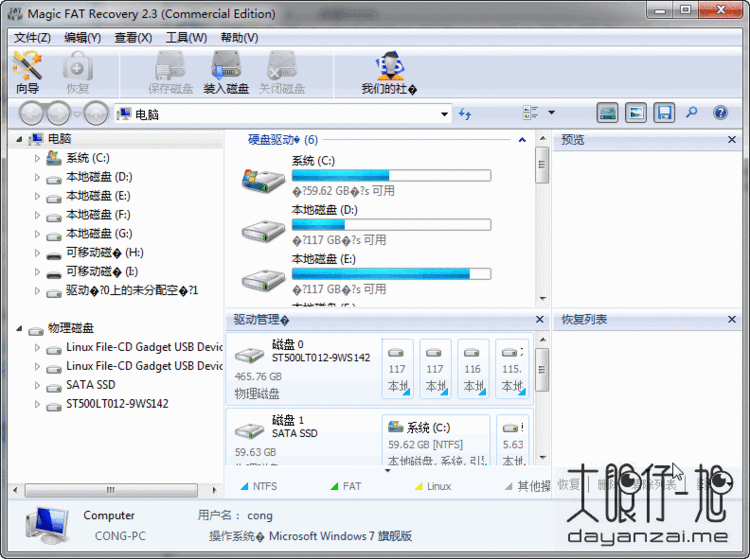Open the 帮助(V) menu

click(x=239, y=38)
